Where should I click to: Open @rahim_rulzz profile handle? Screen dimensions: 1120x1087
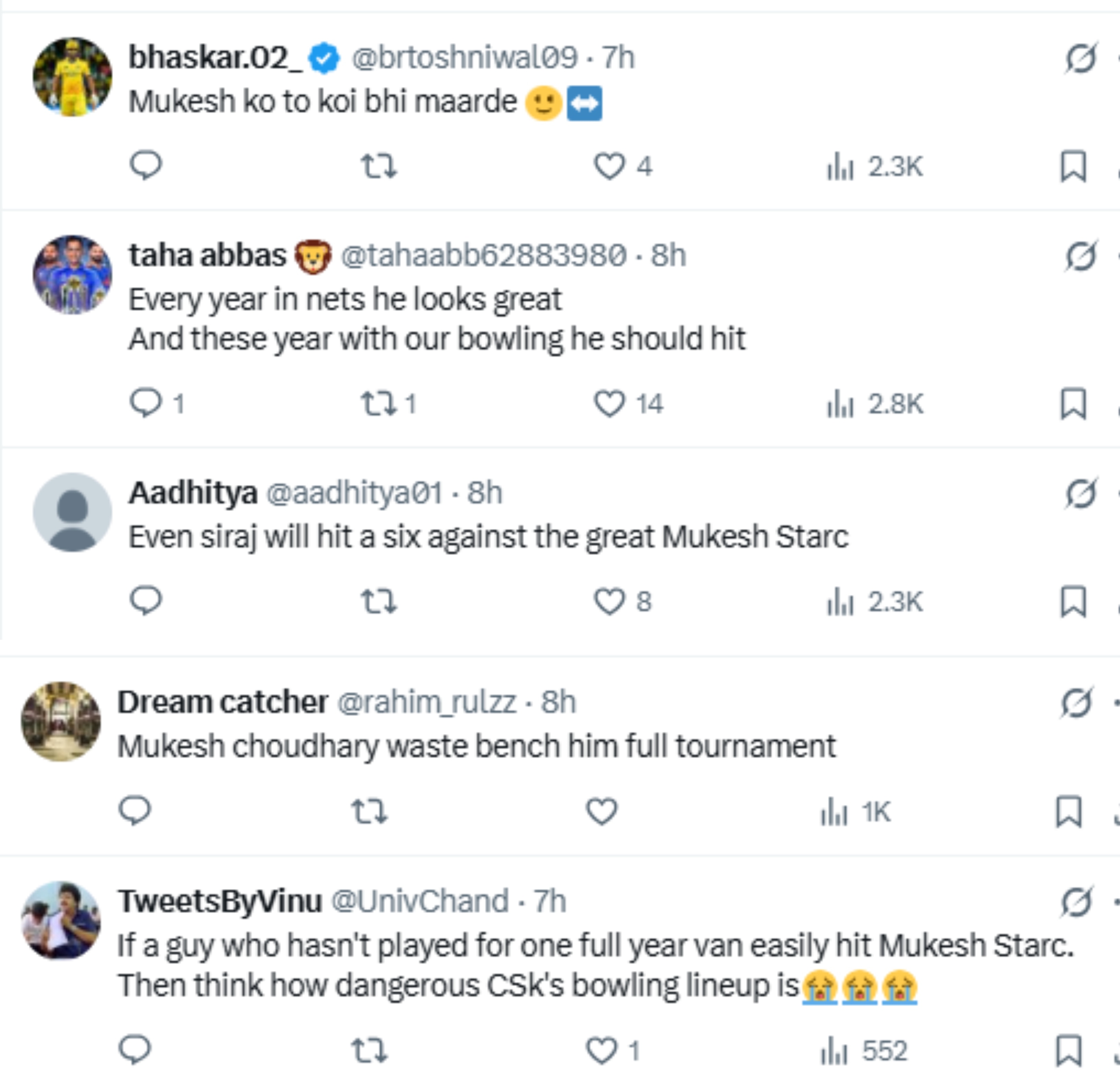click(427, 702)
